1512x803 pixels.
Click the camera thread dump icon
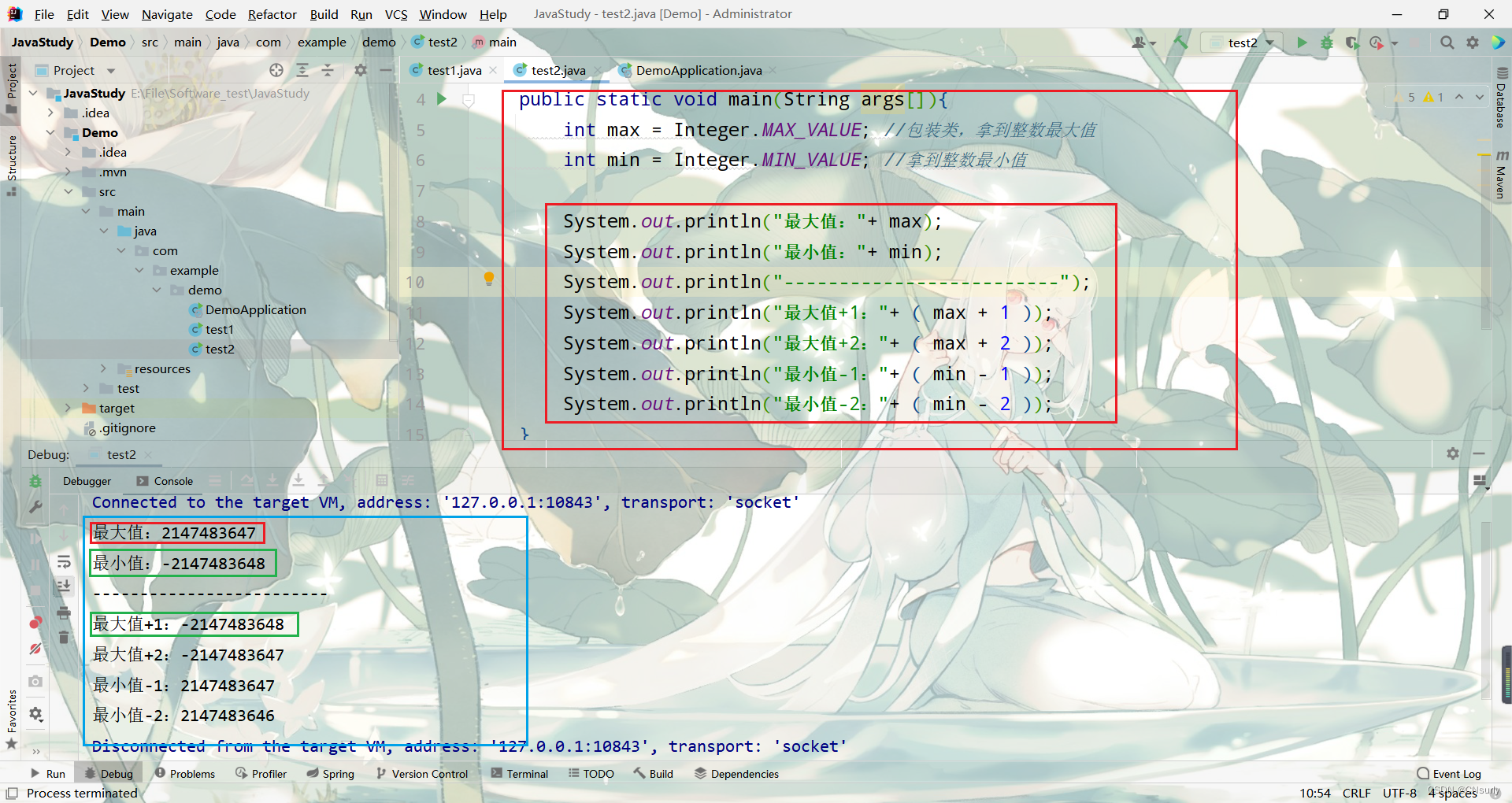pos(35,681)
